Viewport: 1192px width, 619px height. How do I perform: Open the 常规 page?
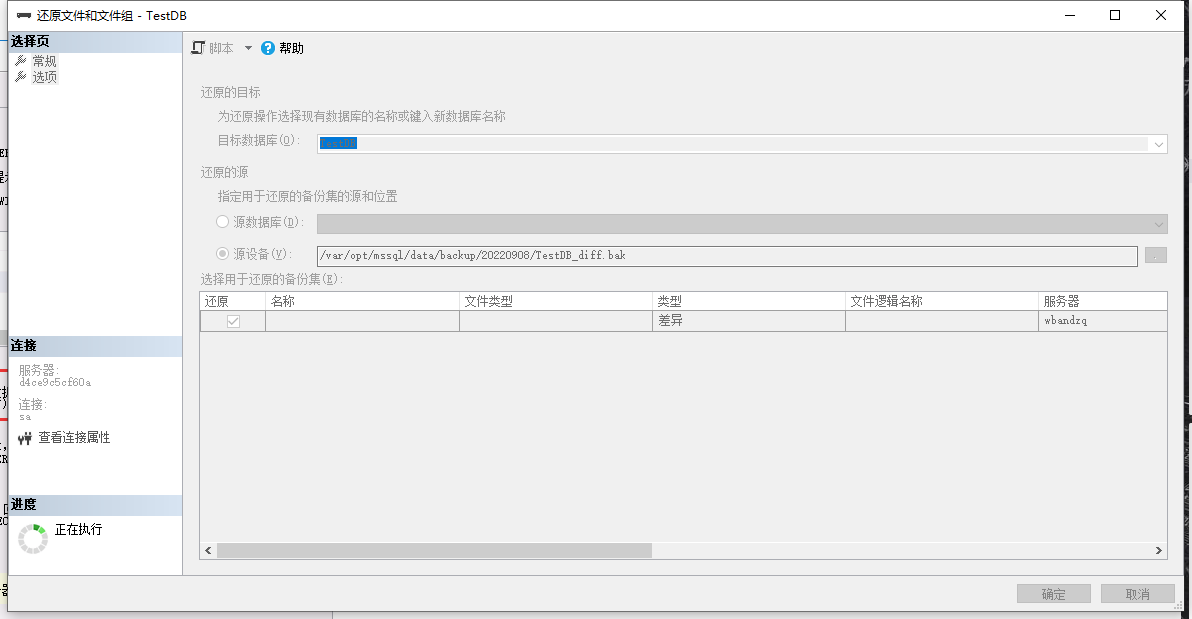click(44, 61)
